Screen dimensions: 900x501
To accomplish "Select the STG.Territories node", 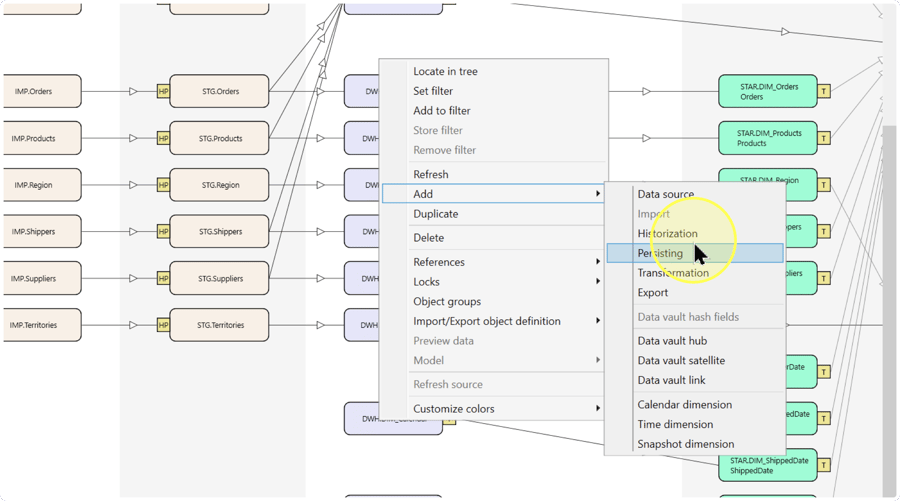I will (219, 325).
